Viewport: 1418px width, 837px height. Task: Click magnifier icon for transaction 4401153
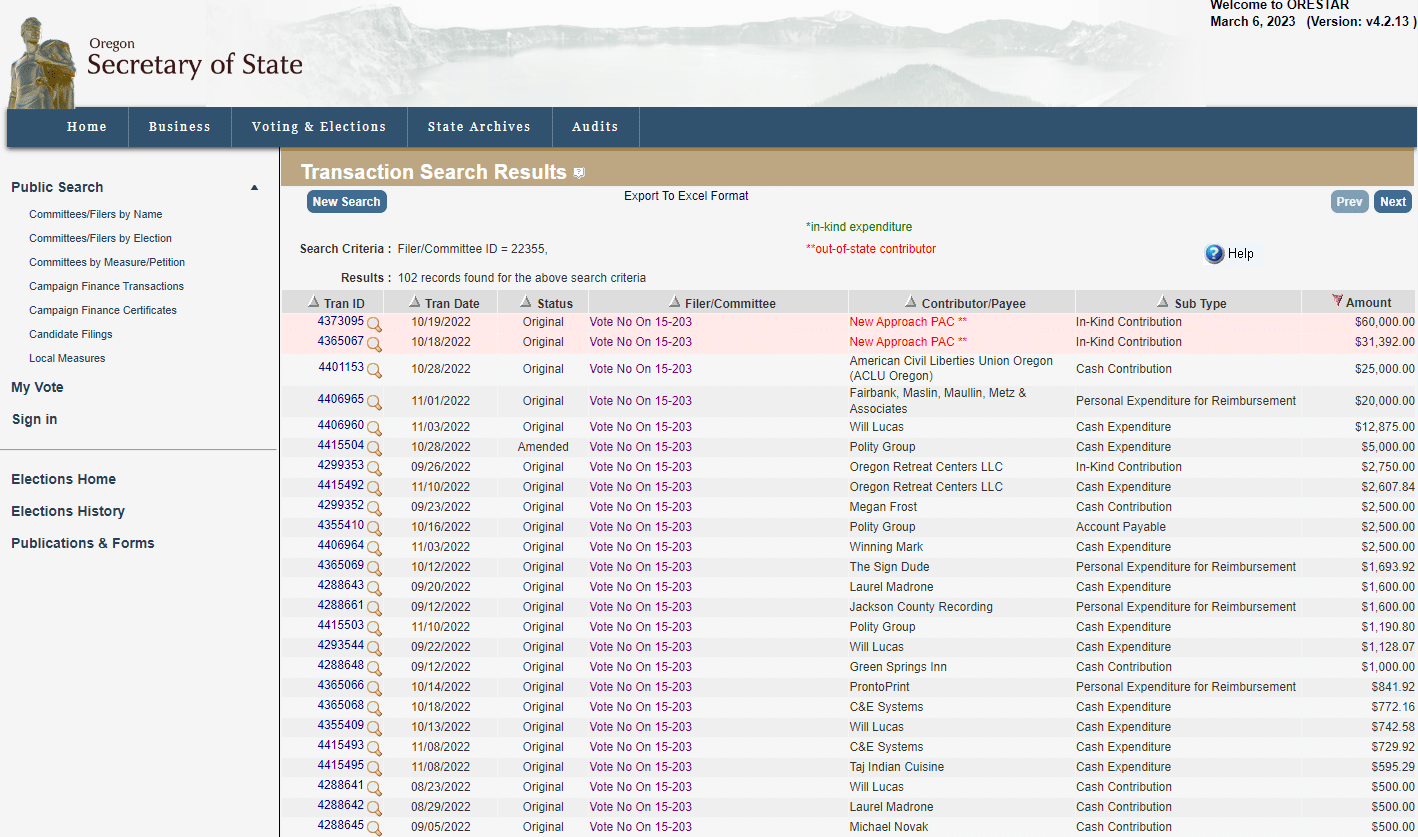pos(374,370)
